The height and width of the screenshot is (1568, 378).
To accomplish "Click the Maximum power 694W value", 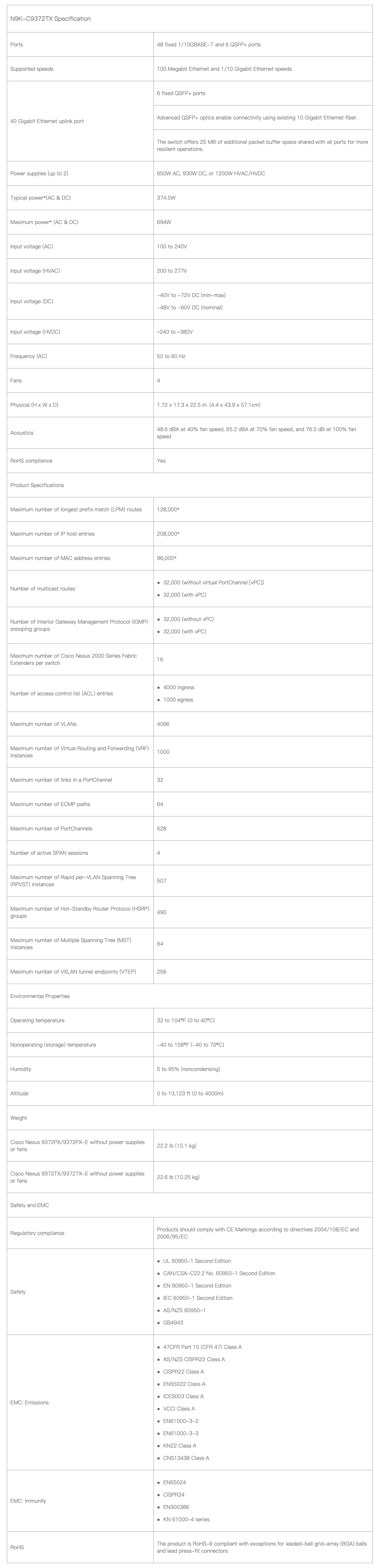I will pyautogui.click(x=164, y=222).
